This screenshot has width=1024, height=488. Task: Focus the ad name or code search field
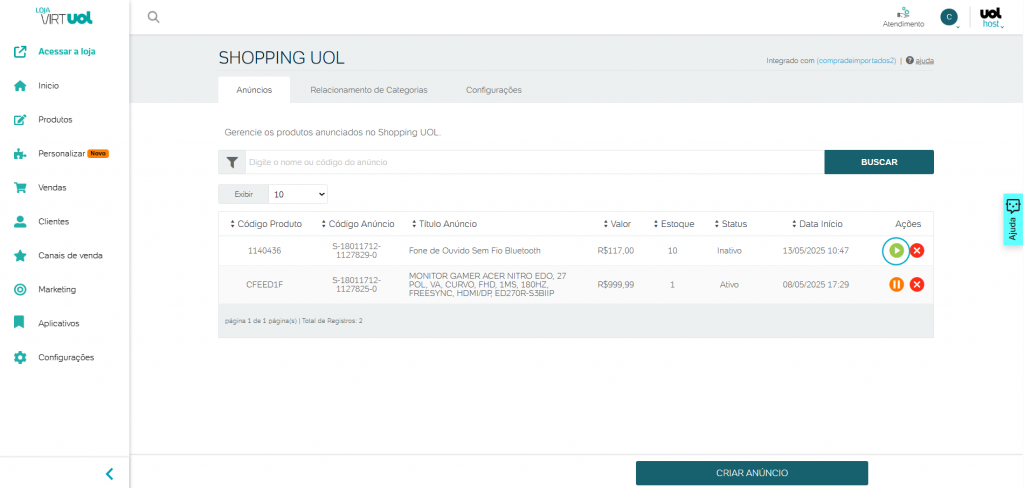point(535,162)
